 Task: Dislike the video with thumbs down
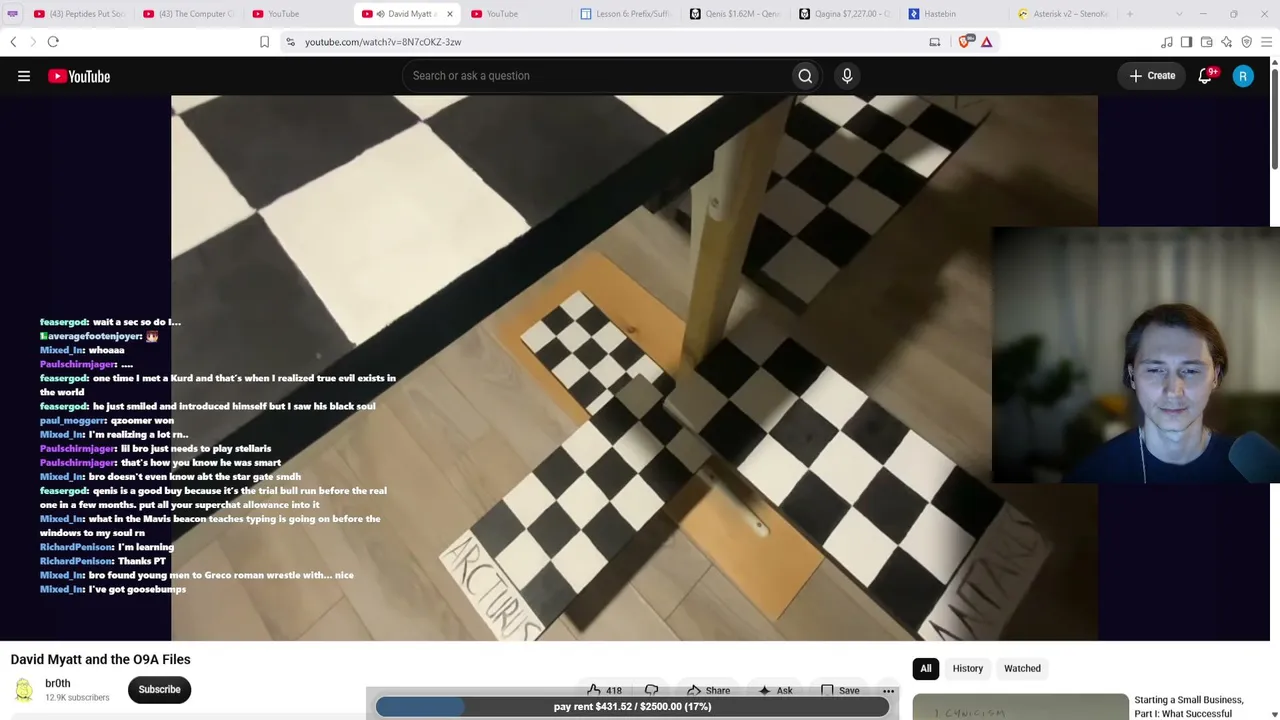pyautogui.click(x=652, y=690)
